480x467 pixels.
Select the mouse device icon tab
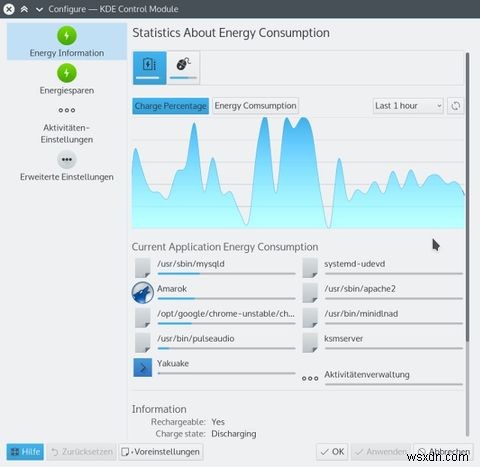(x=183, y=68)
